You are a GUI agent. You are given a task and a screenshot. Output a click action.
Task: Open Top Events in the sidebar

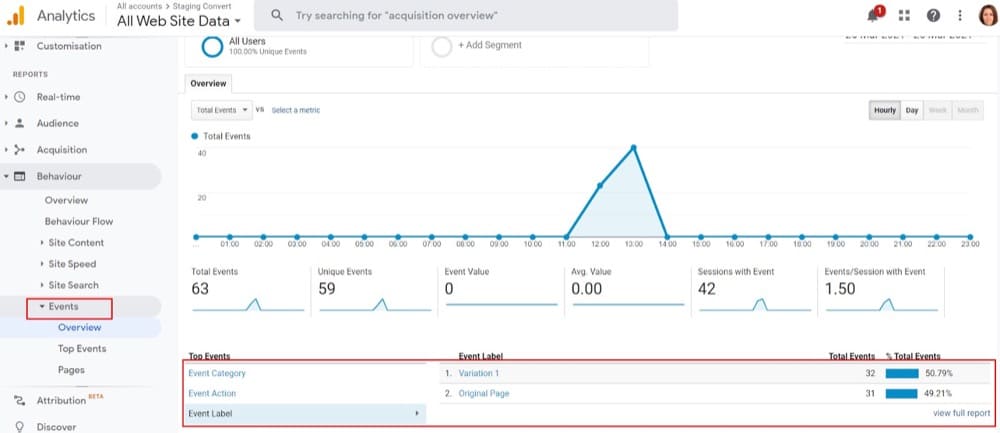[x=82, y=349]
